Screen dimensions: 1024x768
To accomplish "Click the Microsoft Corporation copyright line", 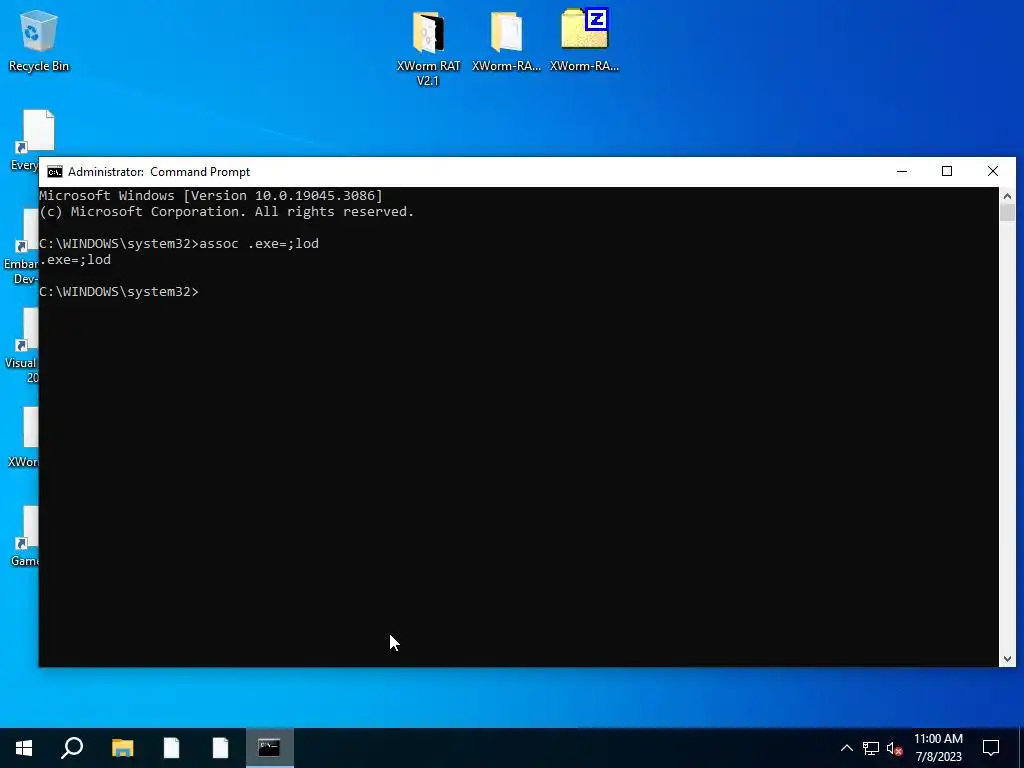I will (227, 212).
